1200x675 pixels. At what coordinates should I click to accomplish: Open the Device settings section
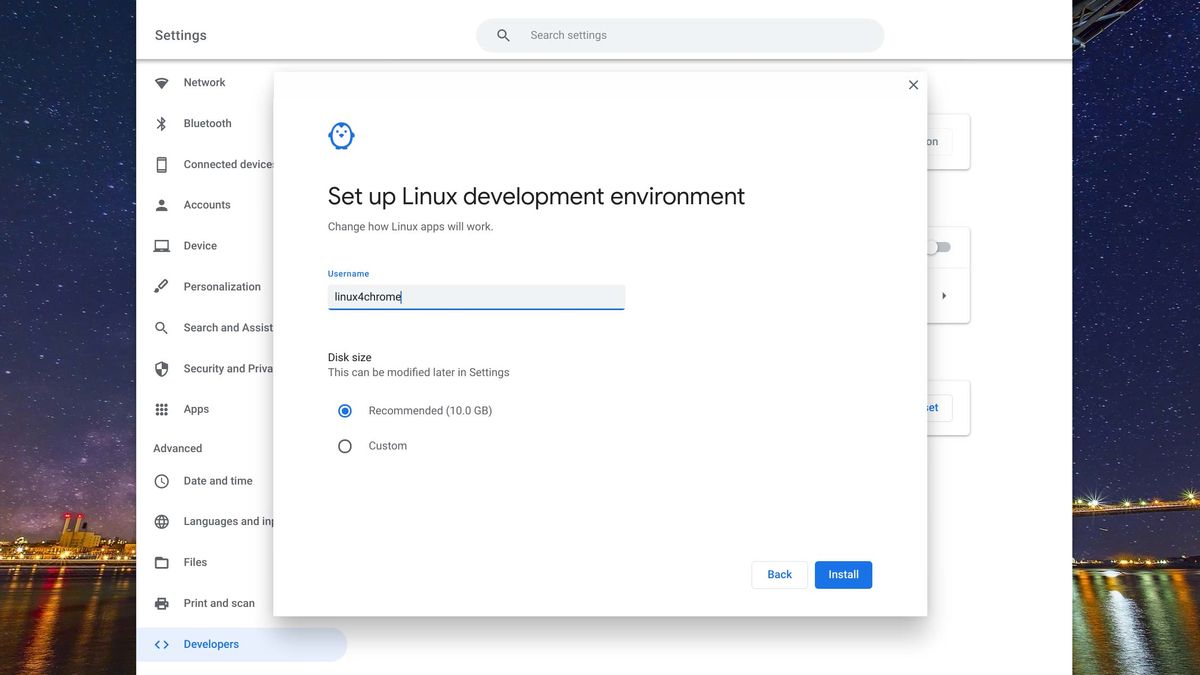161,245
